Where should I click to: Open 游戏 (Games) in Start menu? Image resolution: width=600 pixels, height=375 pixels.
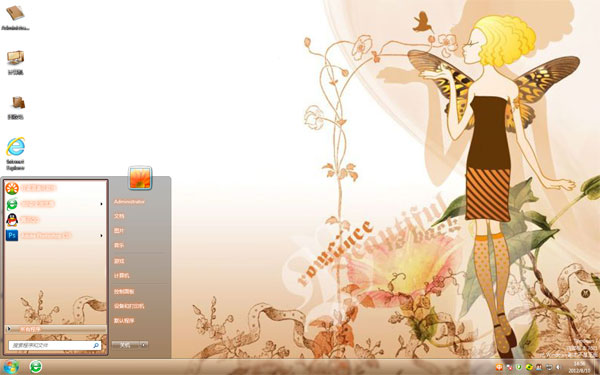pos(119,261)
